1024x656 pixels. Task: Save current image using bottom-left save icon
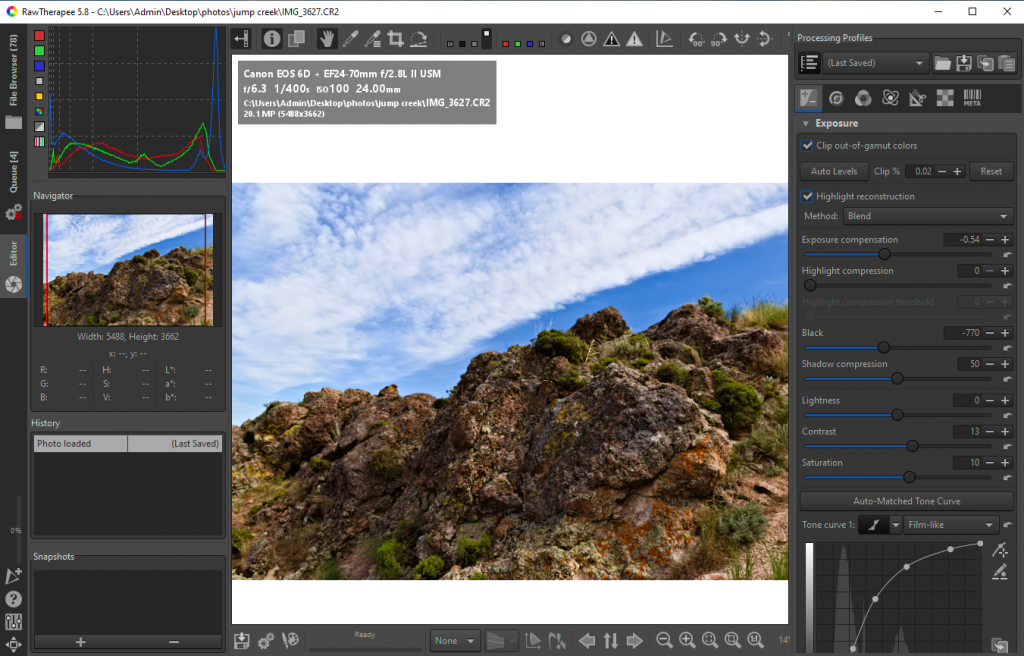(242, 640)
